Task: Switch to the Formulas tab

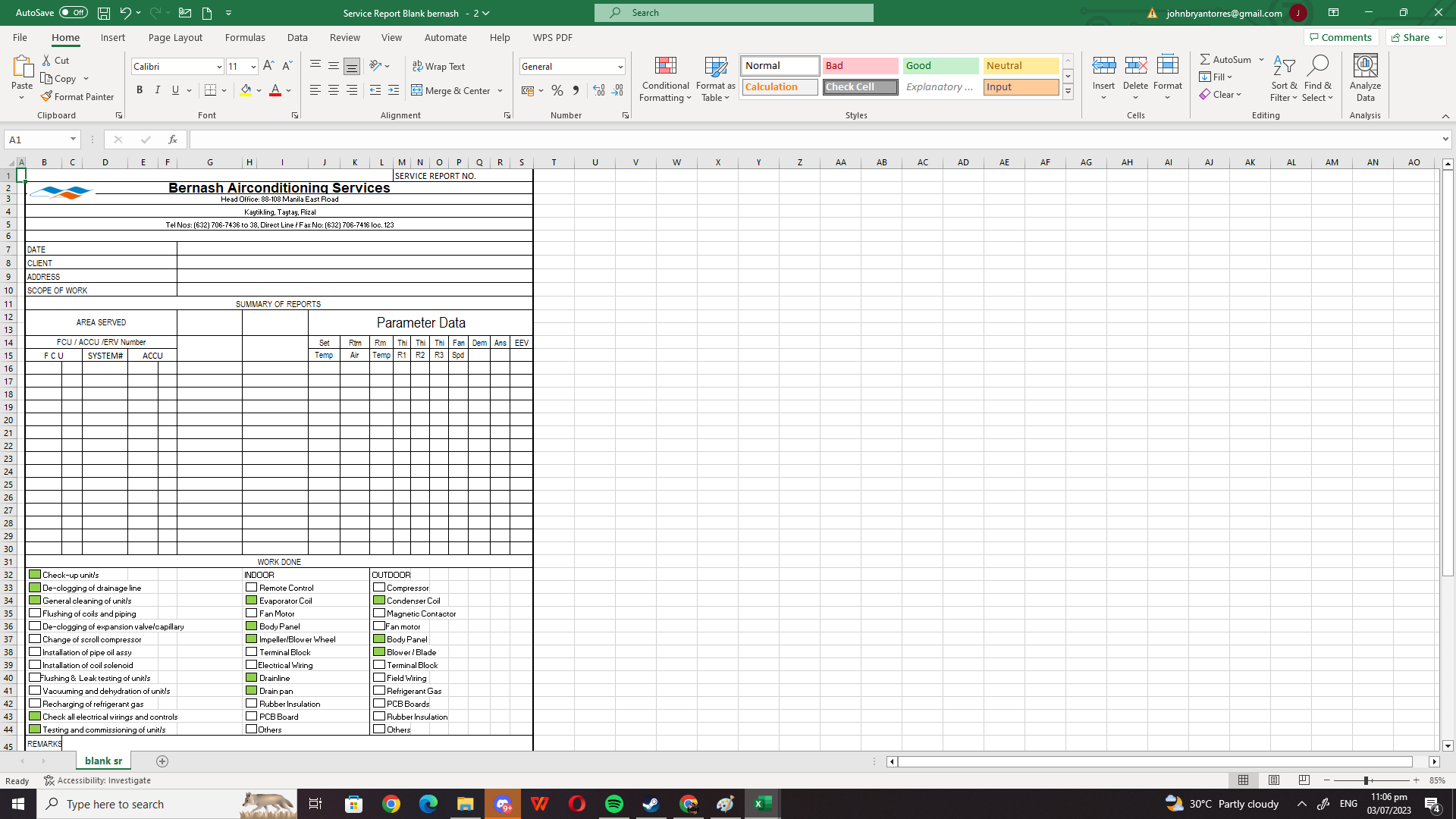Action: 245,37
